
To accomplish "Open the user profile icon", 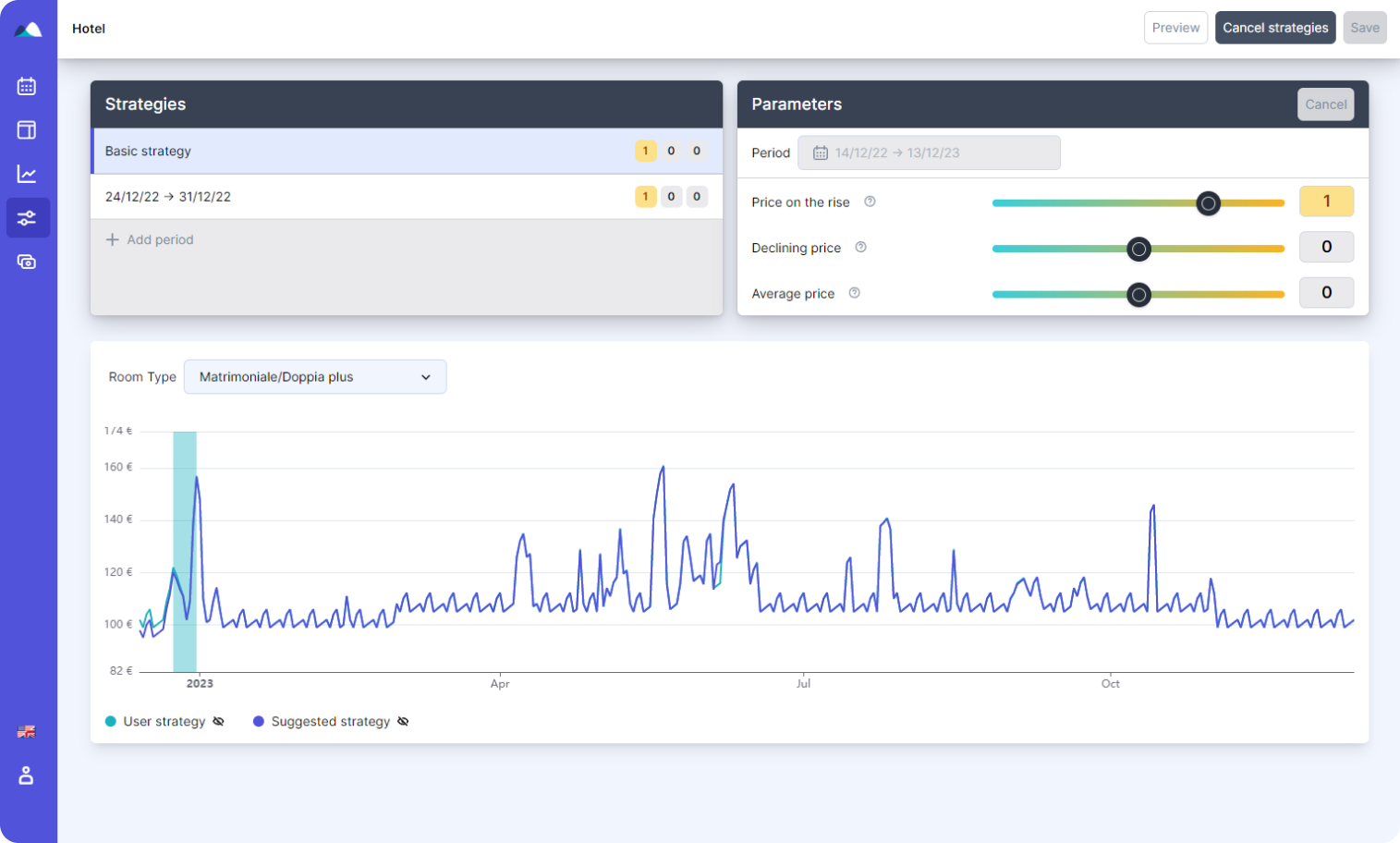I will click(27, 776).
